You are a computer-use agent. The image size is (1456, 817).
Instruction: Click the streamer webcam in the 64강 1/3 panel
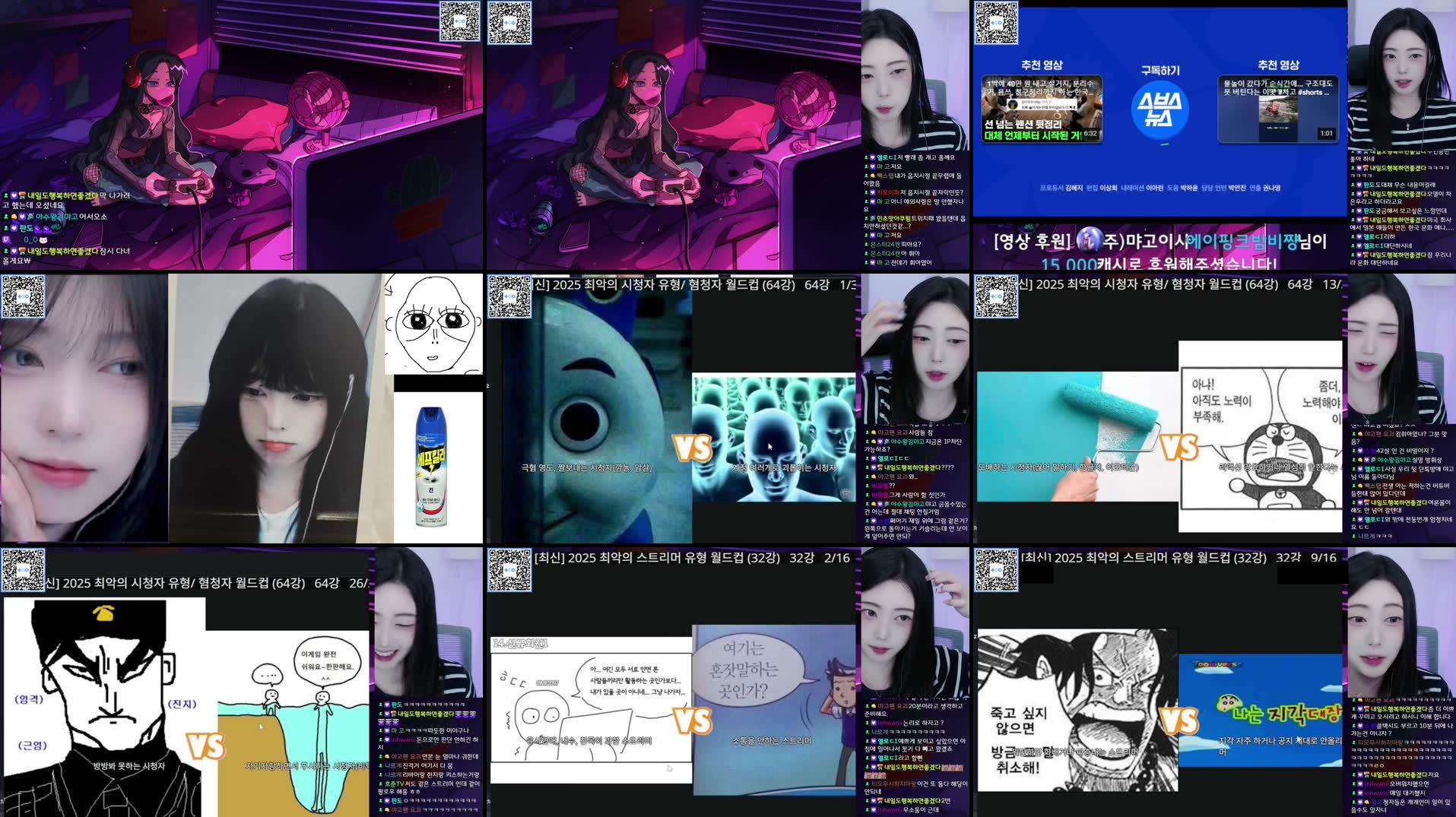point(915,350)
